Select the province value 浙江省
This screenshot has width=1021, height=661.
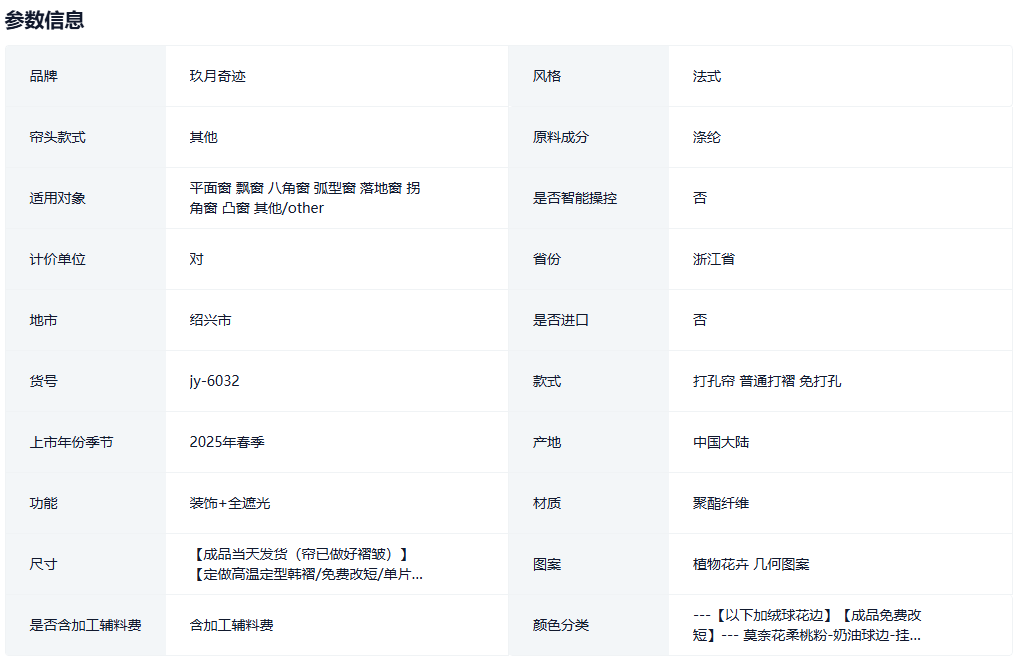point(713,259)
